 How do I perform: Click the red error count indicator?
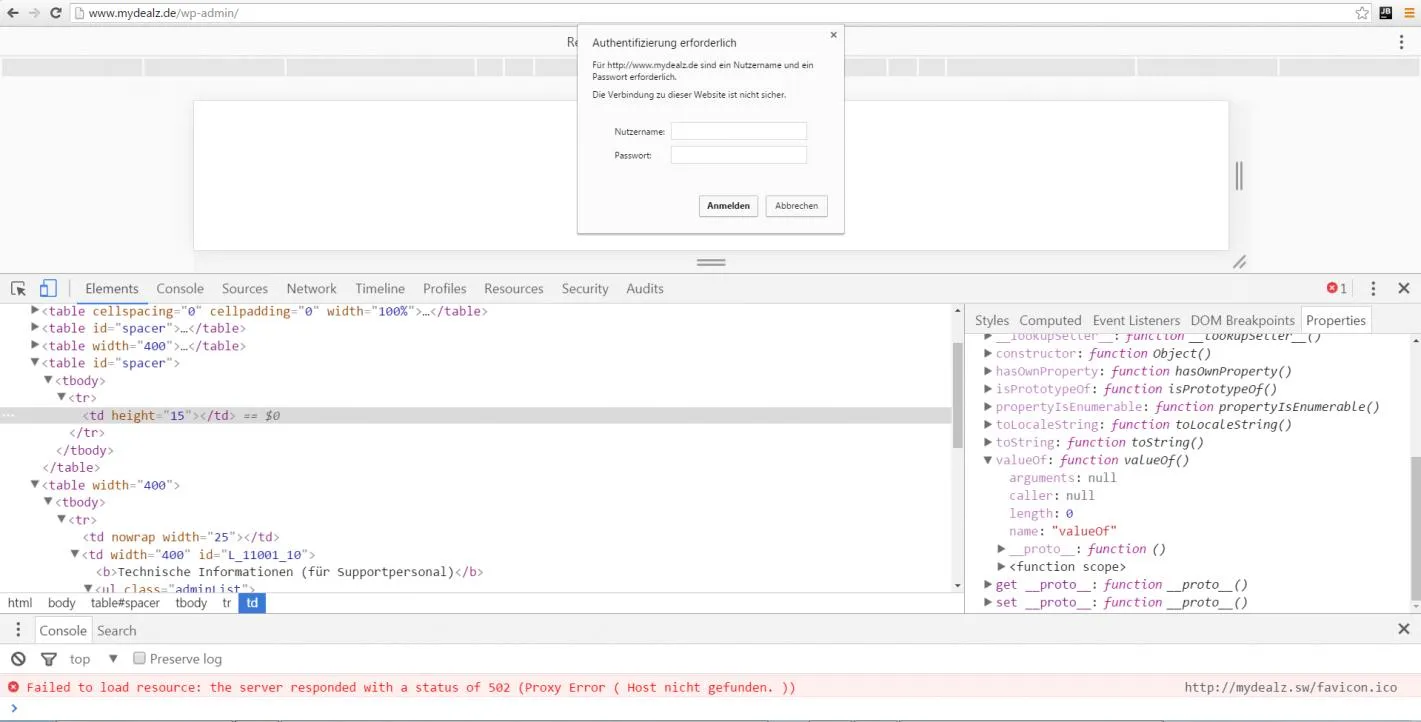(1336, 289)
